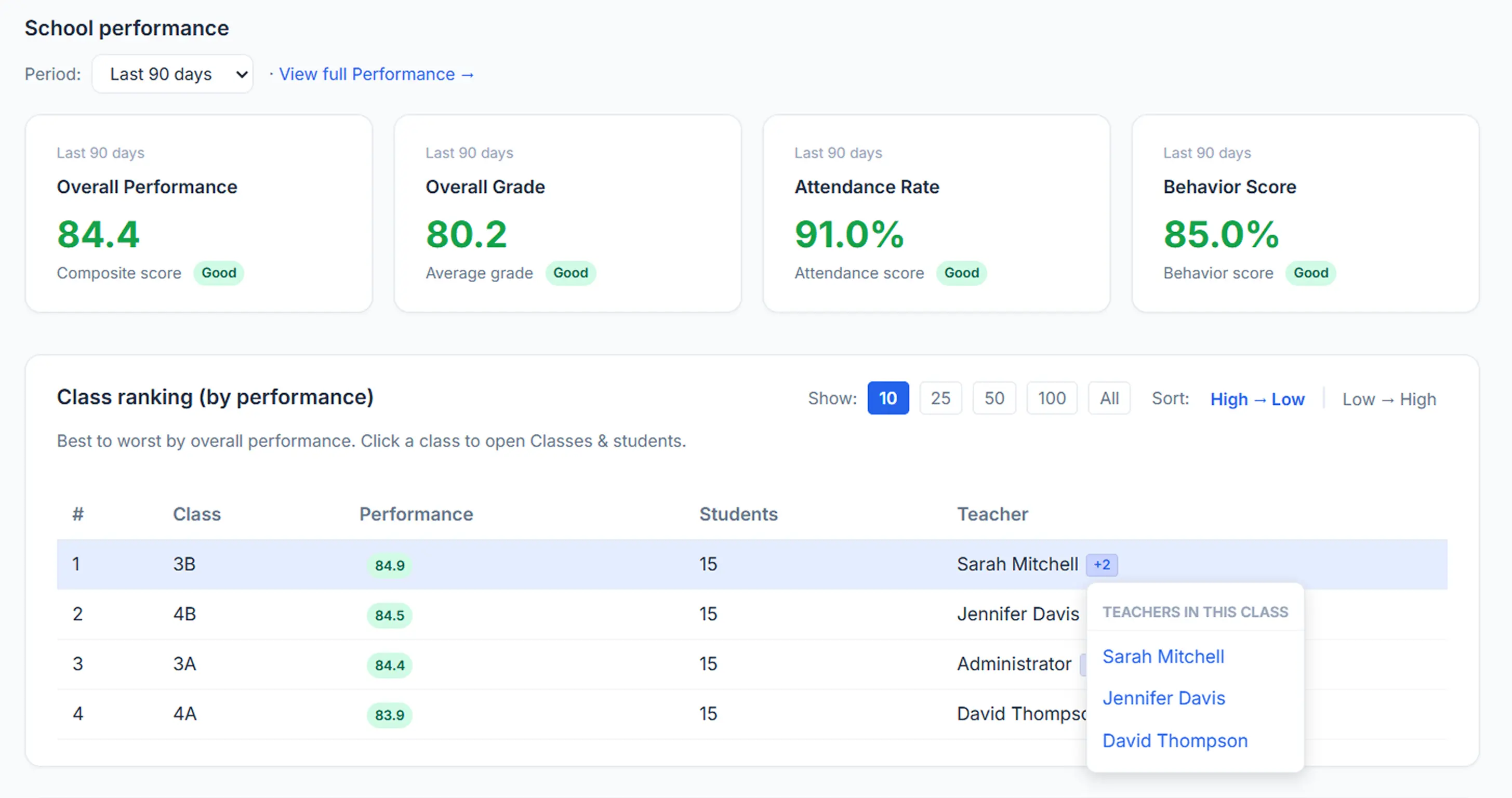Image resolution: width=1512 pixels, height=798 pixels.
Task: Click the Overall Performance card
Action: pyautogui.click(x=198, y=213)
